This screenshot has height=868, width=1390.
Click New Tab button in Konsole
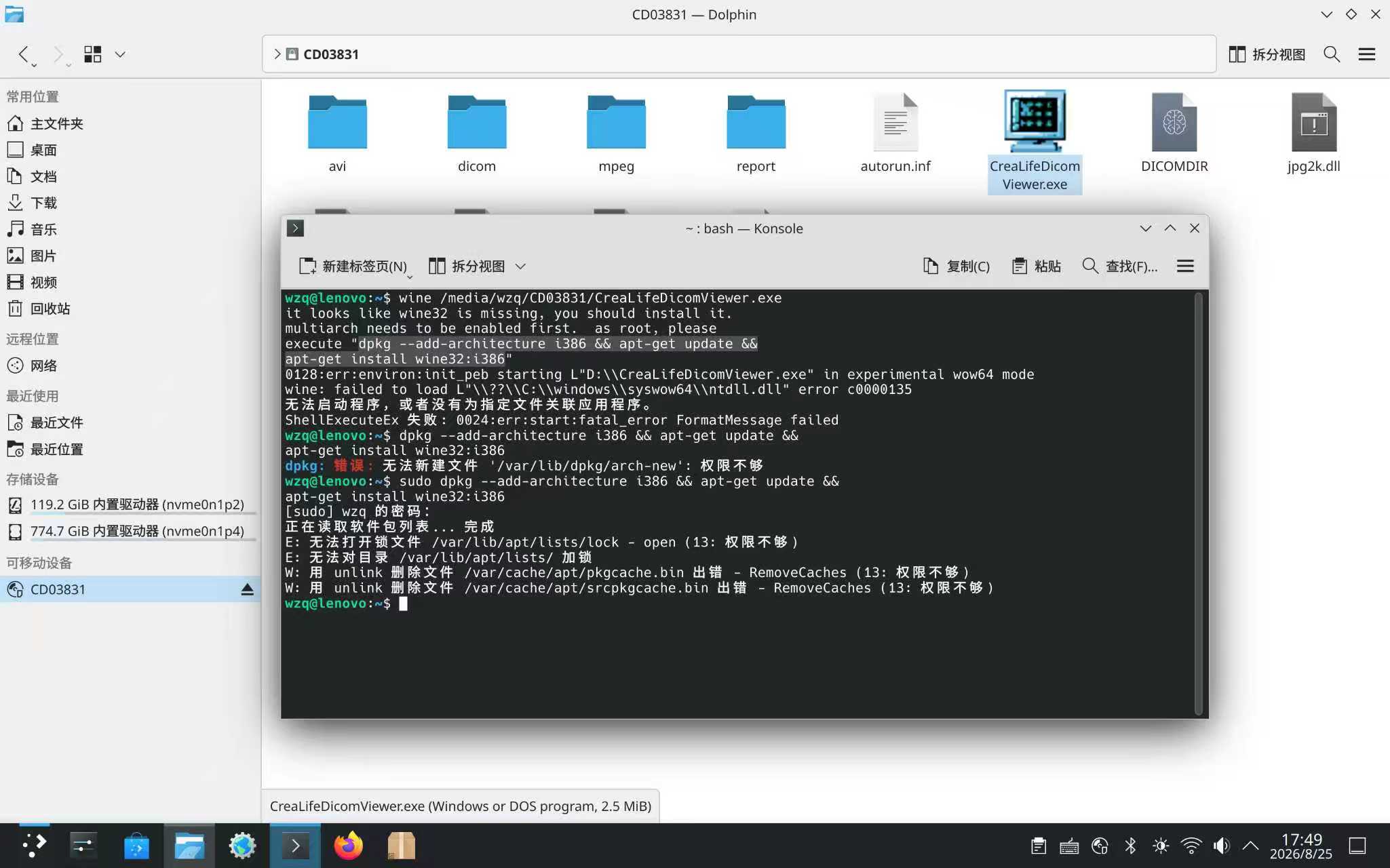[353, 267]
